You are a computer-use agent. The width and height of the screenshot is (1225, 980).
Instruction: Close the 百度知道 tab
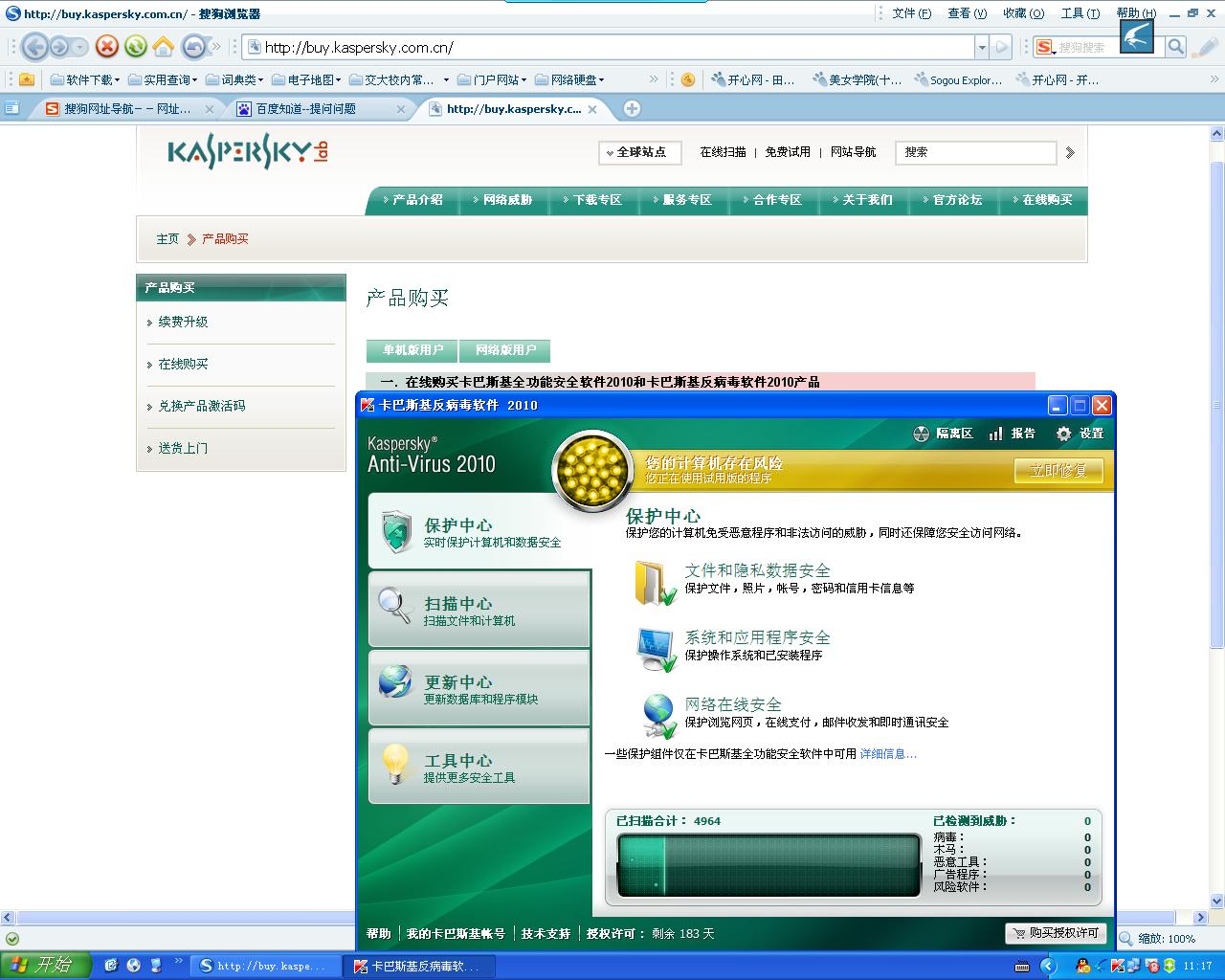[401, 109]
